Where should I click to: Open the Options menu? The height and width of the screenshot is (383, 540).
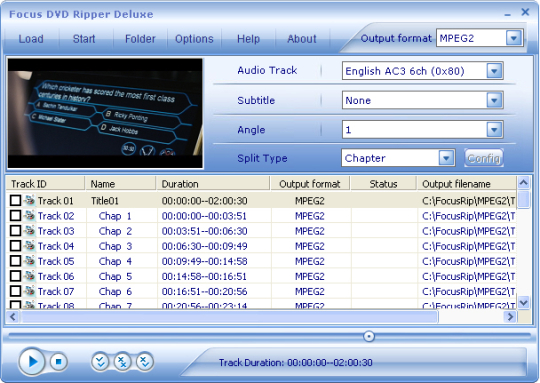coord(194,39)
